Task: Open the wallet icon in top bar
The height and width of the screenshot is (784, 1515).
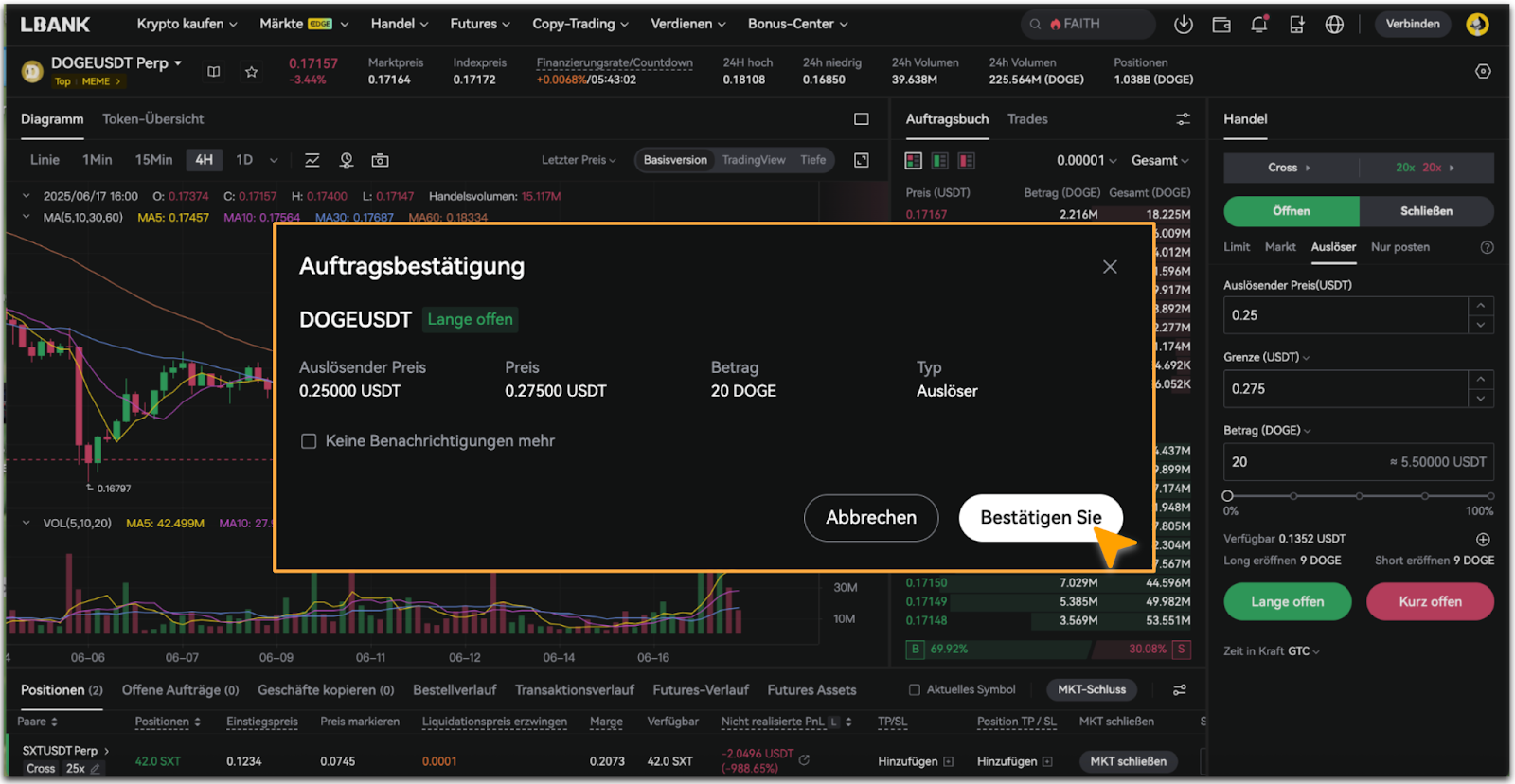Action: pyautogui.click(x=1221, y=25)
